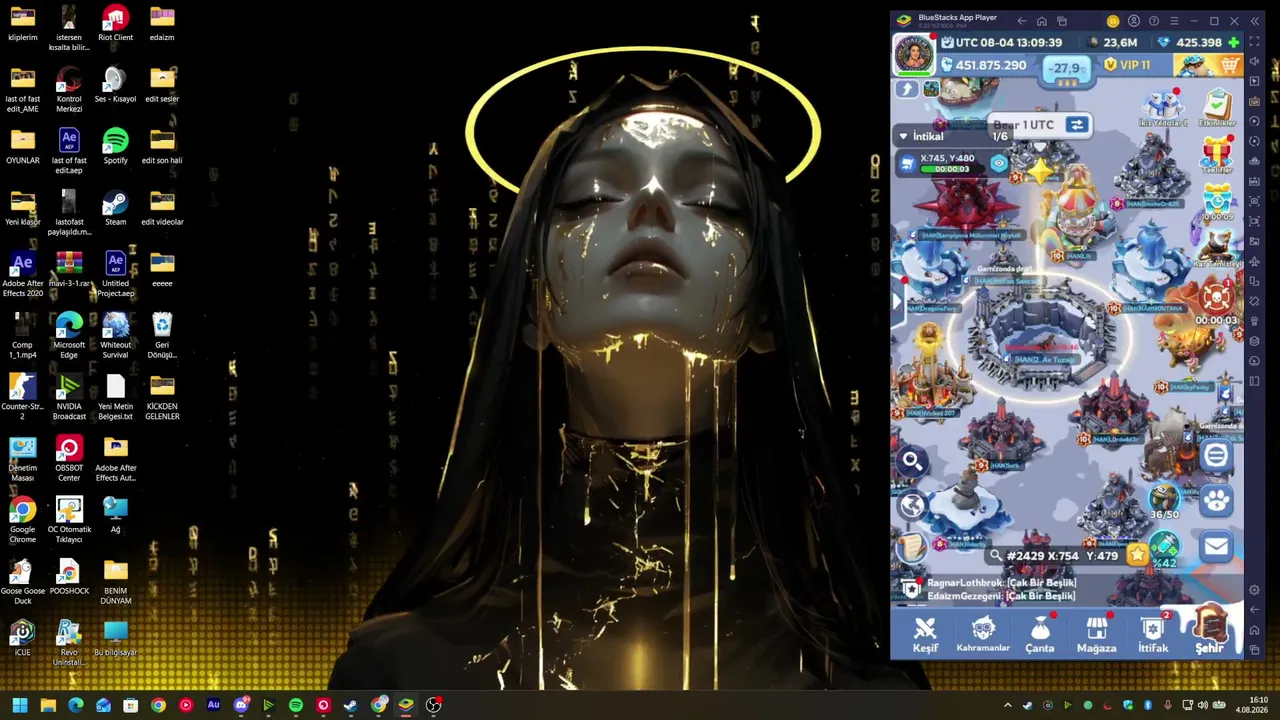Open BlueStacks account profile
The width and height of the screenshot is (1280, 720).
tap(1134, 21)
